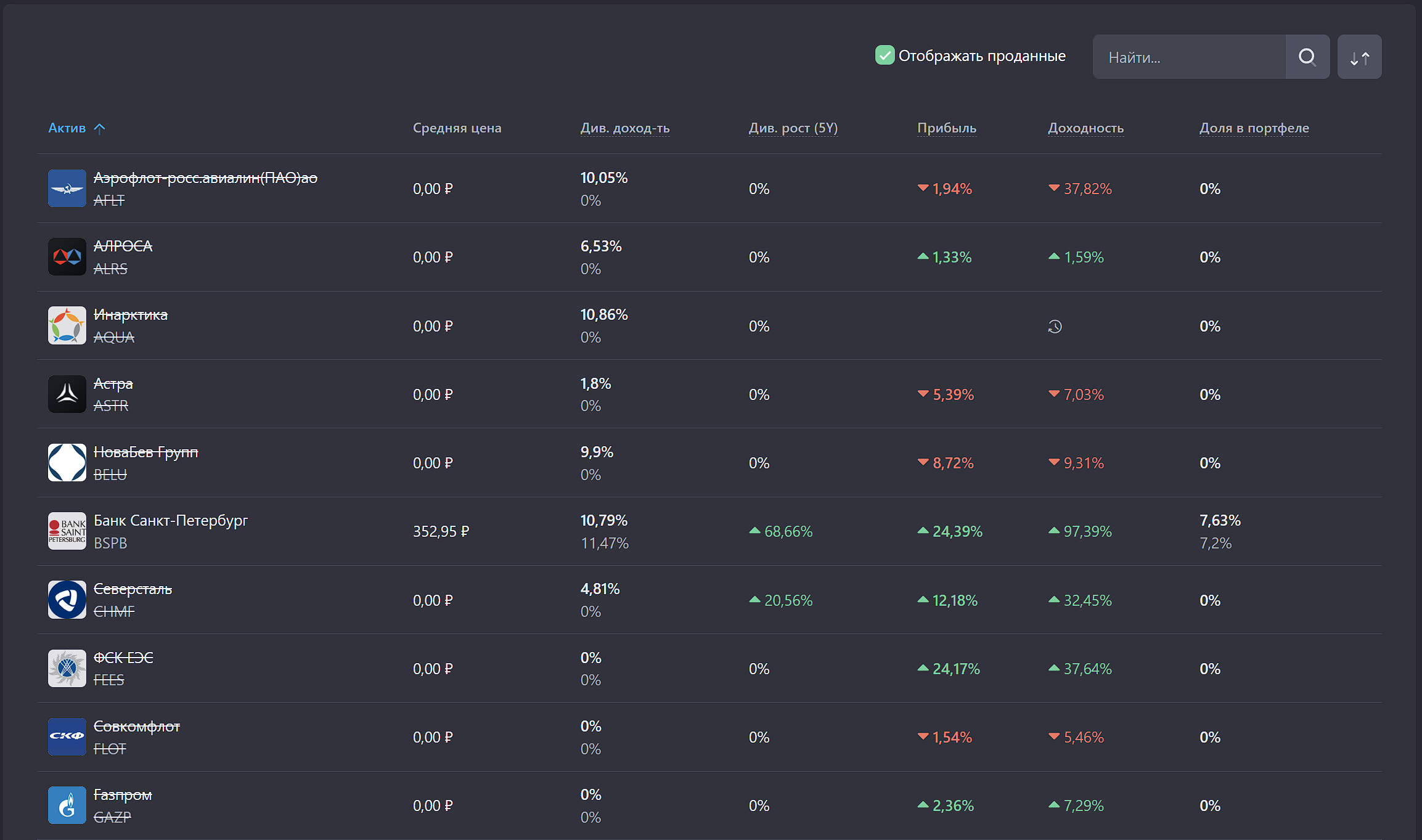
Task: Click the ALROSA ALRS logo icon
Action: pyautogui.click(x=67, y=257)
